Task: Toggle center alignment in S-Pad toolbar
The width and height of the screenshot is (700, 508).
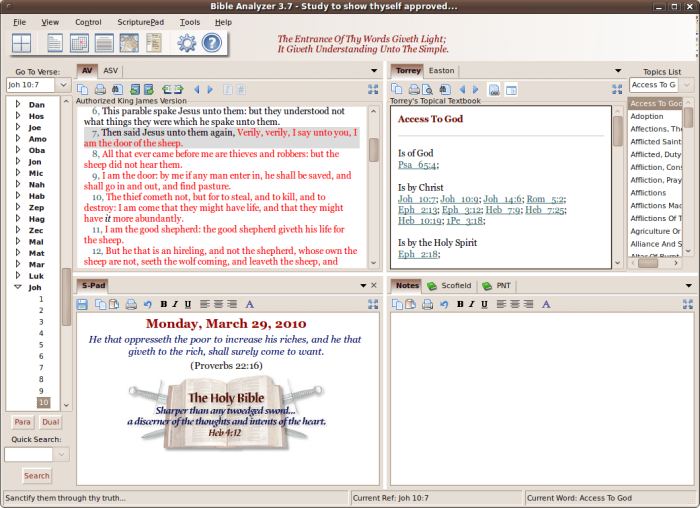Action: (218, 304)
